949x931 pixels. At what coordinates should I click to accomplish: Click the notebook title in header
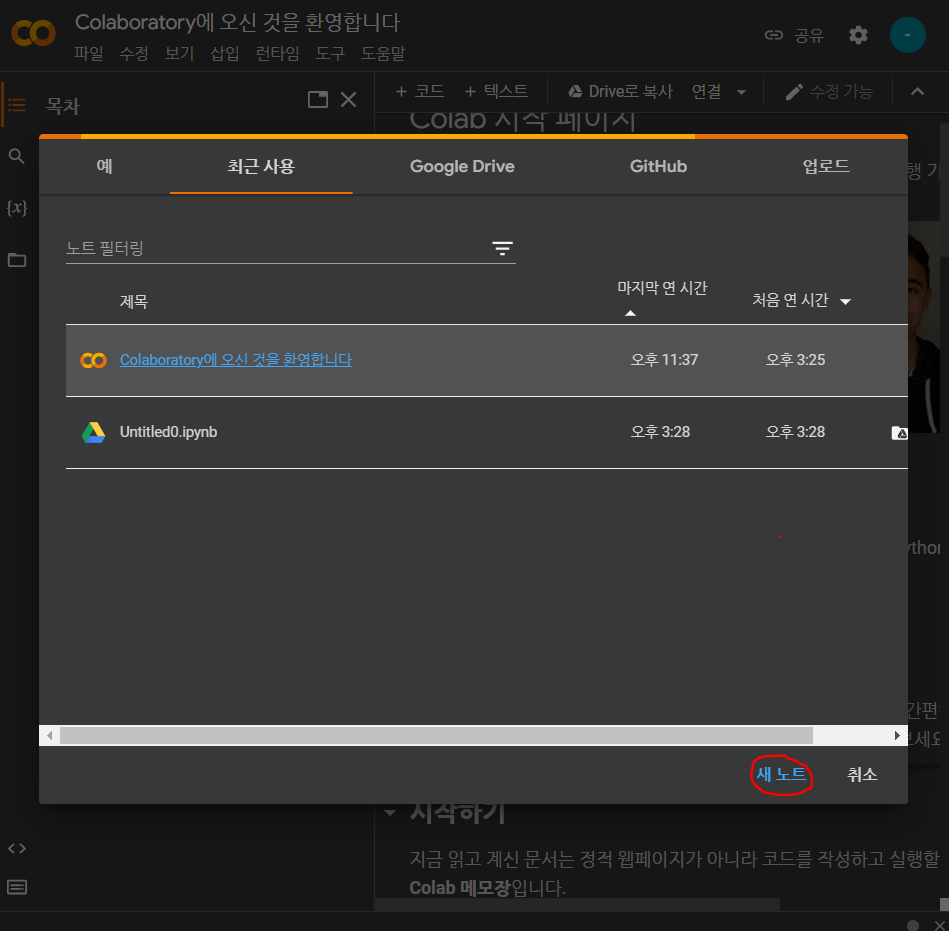[x=237, y=22]
